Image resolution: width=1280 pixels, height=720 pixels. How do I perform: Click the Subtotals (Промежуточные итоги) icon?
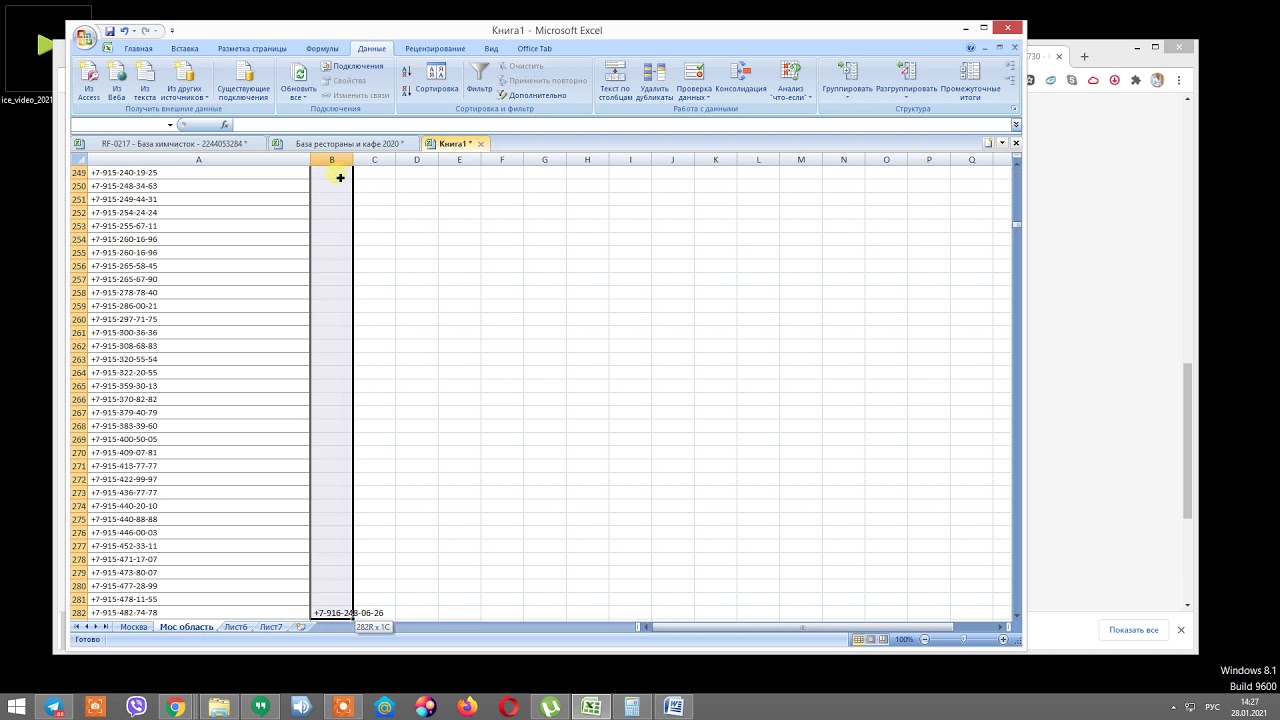(970, 78)
